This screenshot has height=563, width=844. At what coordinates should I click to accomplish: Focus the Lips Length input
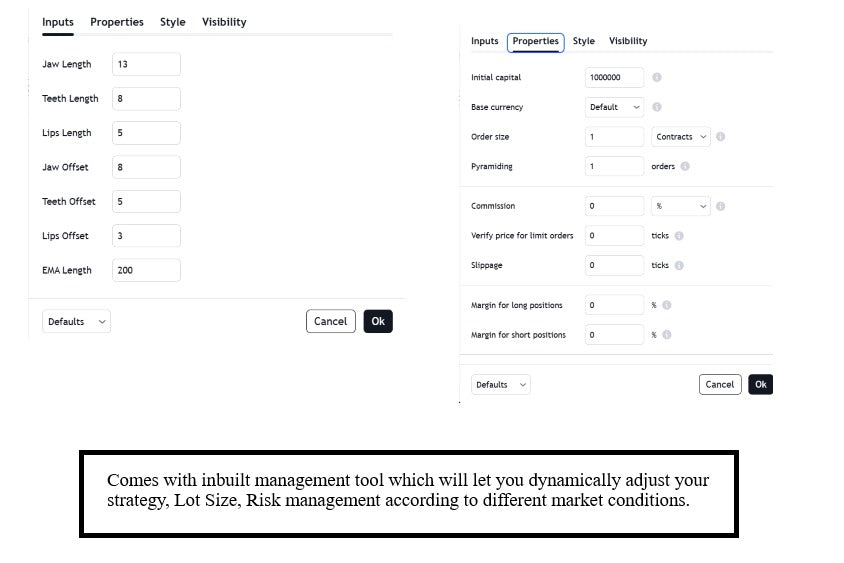[x=146, y=133]
